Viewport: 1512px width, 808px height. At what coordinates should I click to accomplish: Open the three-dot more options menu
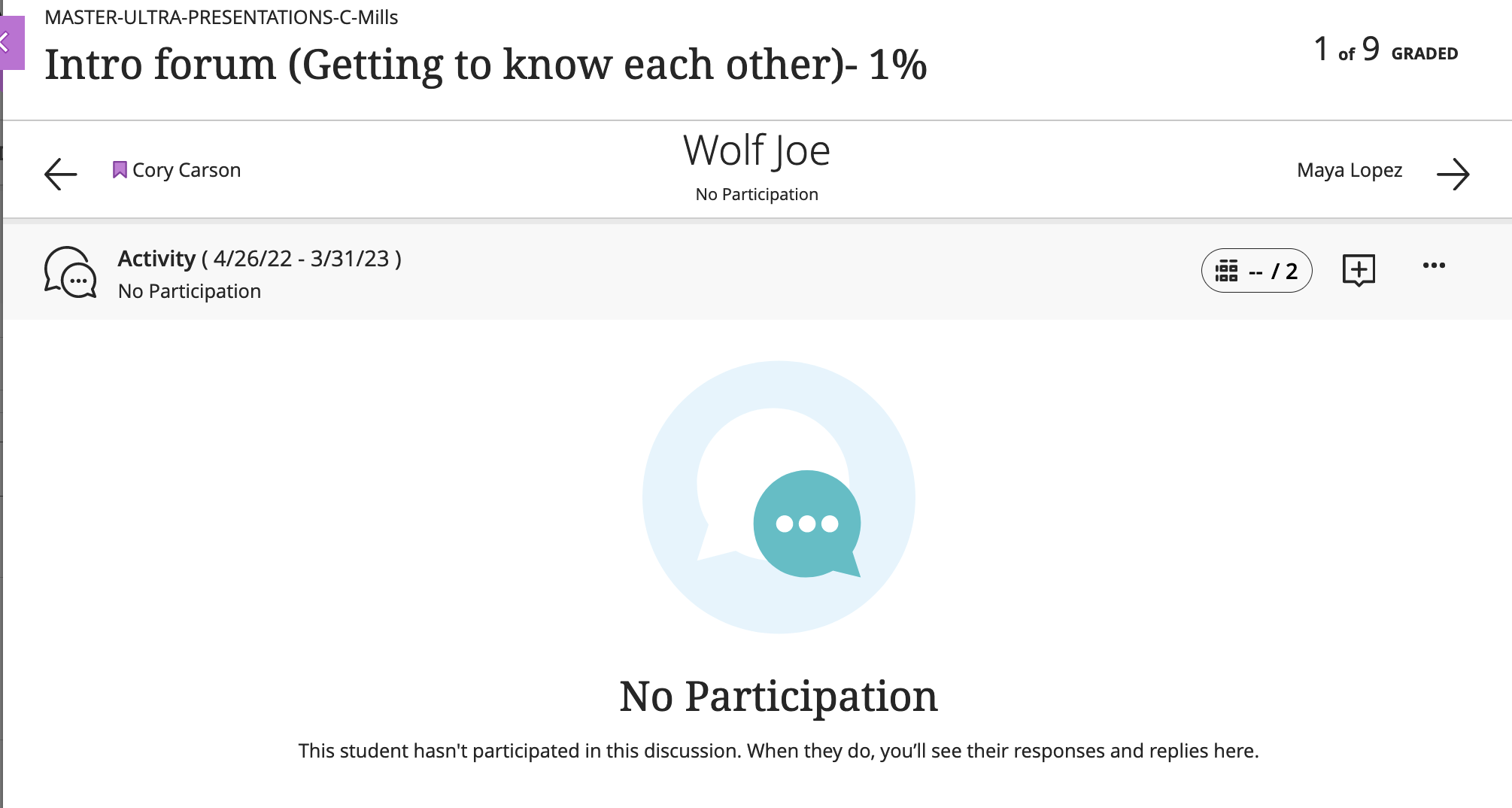(1434, 266)
